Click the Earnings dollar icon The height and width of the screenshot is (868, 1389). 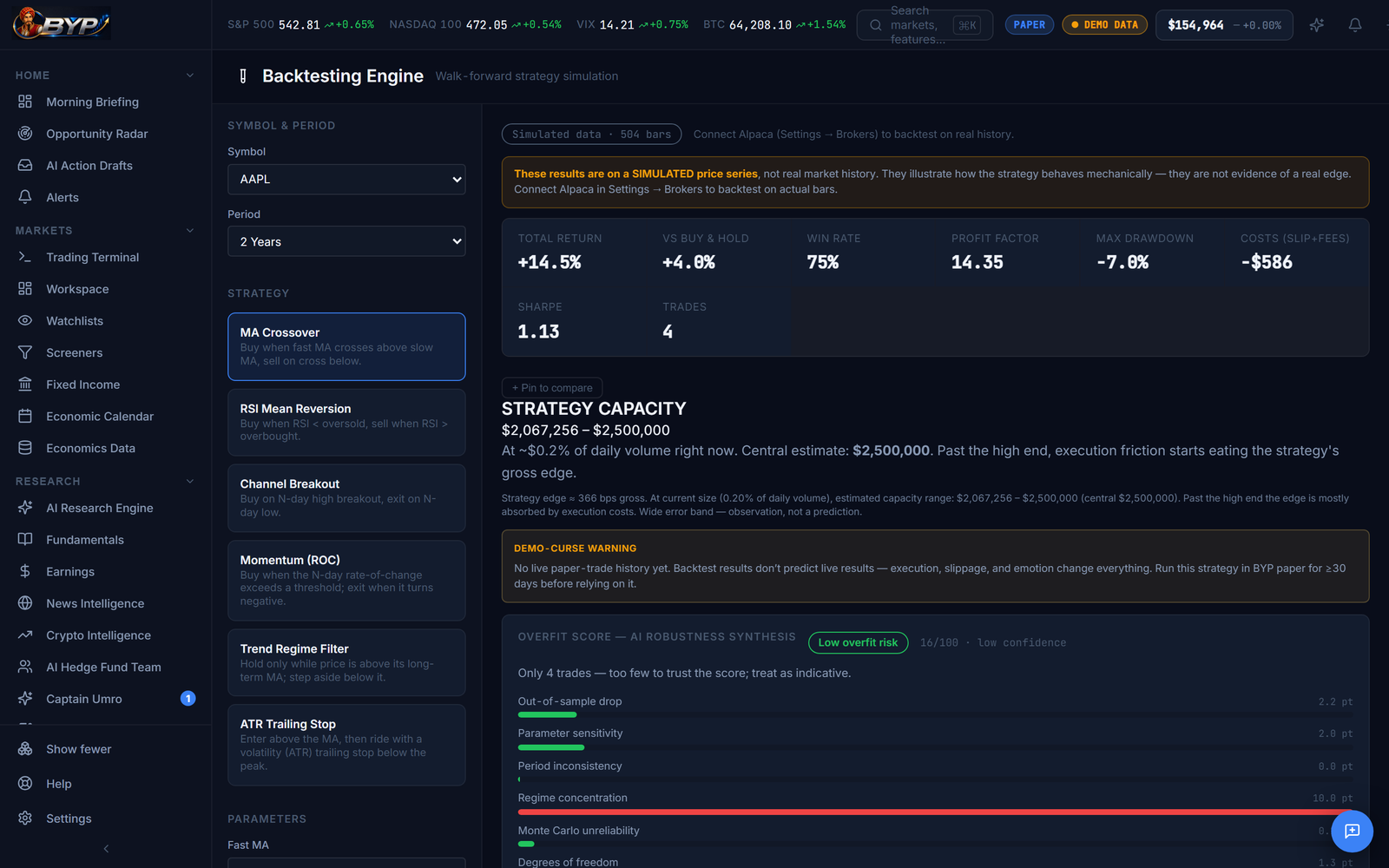point(25,571)
